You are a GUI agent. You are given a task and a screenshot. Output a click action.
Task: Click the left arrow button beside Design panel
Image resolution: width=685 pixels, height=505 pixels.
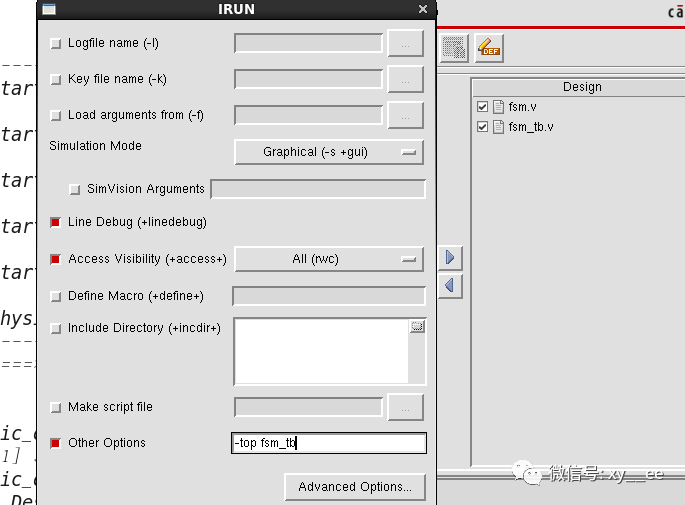pyautogui.click(x=450, y=286)
